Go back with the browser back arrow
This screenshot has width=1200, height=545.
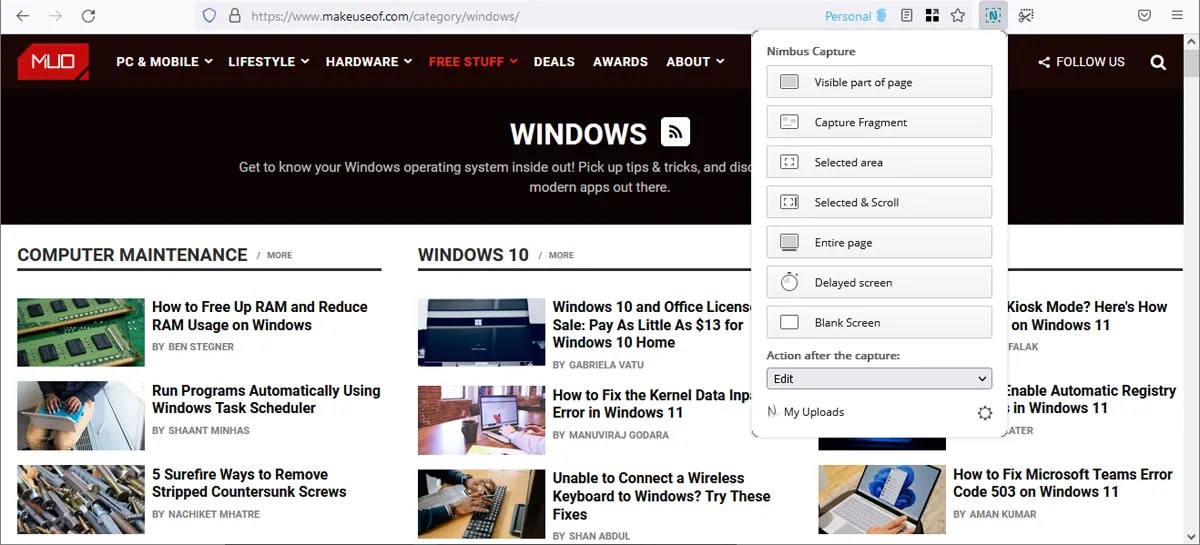[23, 16]
